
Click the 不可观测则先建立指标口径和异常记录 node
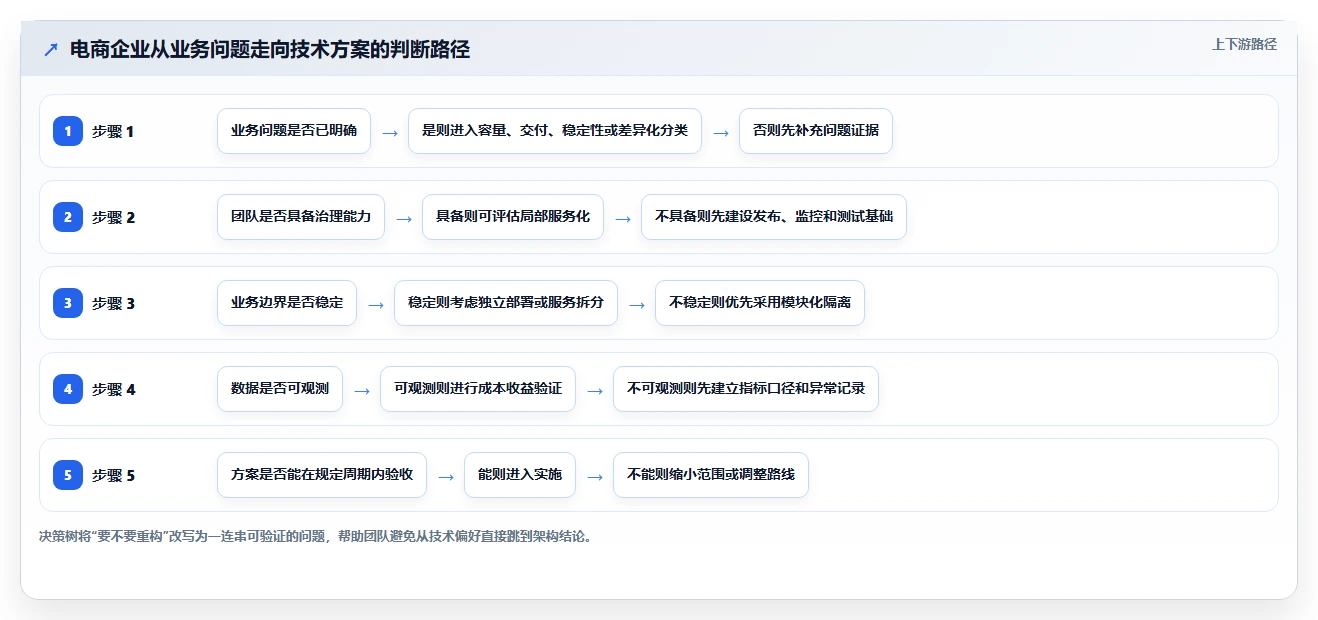pos(746,389)
